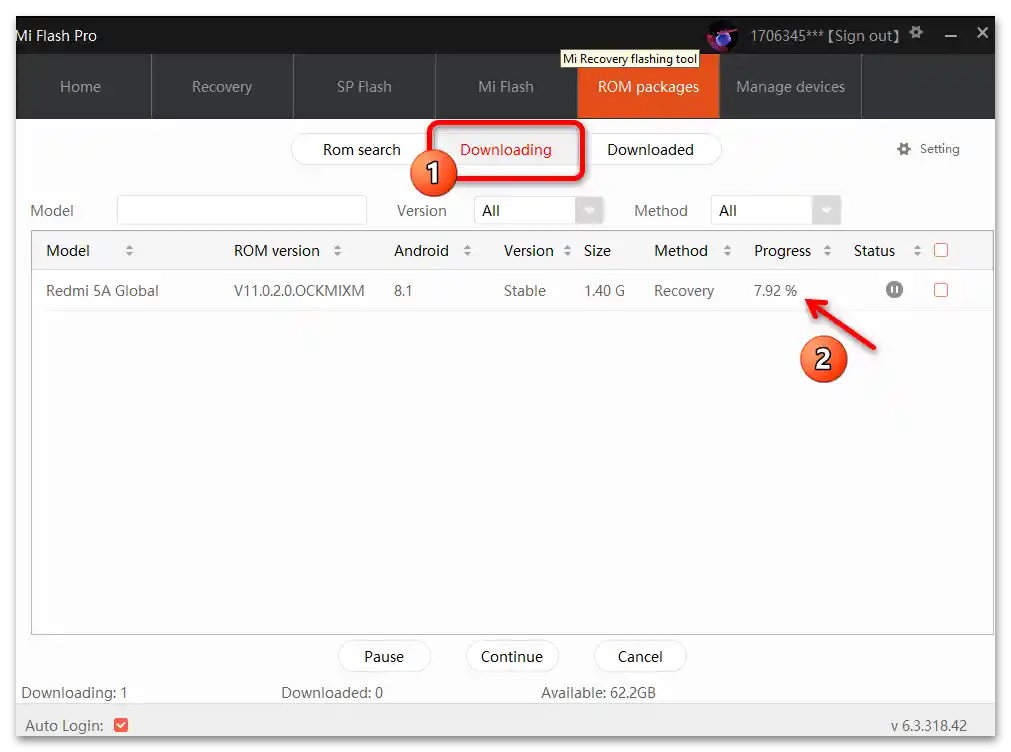The width and height of the screenshot is (1011, 752).
Task: Uncheck the Auto Login checkbox
Action: [x=121, y=725]
